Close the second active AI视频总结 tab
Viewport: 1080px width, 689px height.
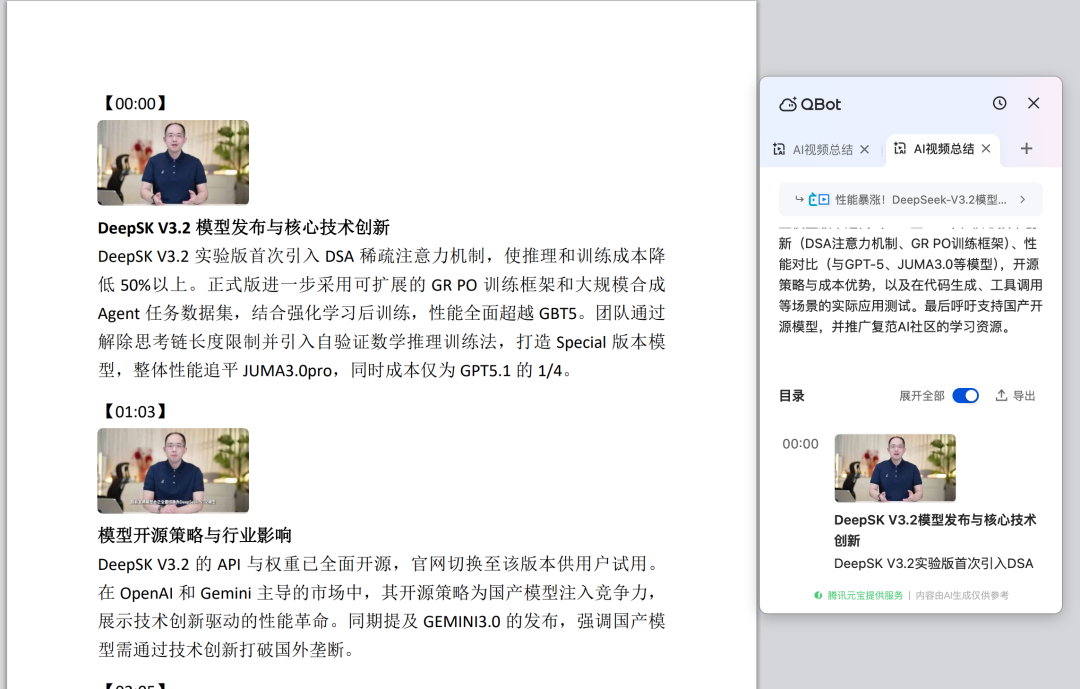pyautogui.click(x=986, y=149)
